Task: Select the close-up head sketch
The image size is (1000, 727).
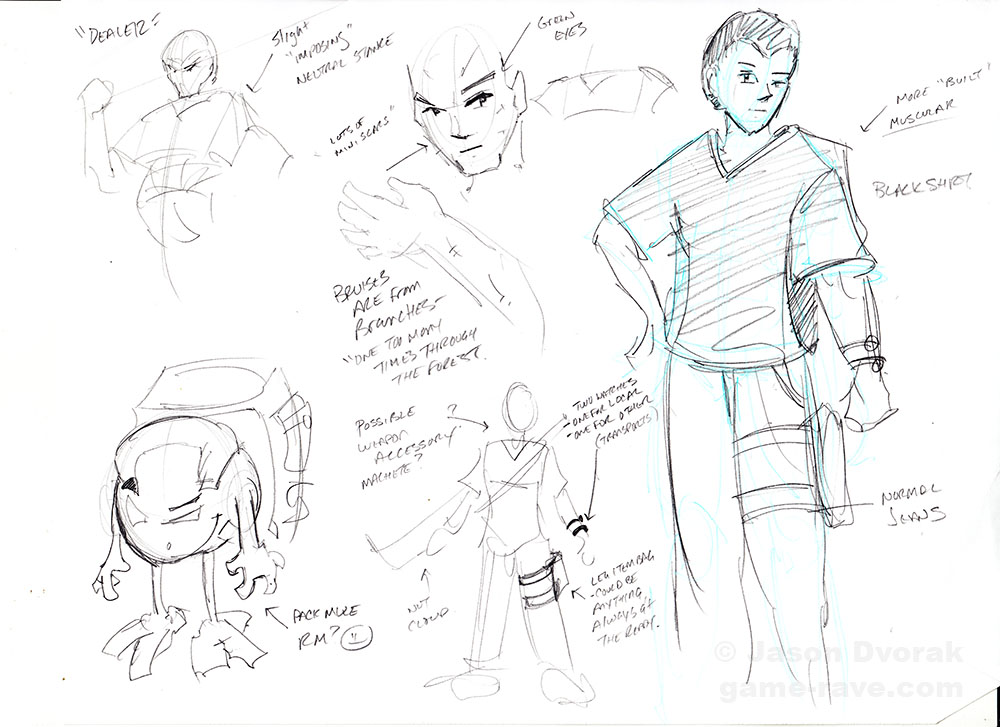Action: 467,105
